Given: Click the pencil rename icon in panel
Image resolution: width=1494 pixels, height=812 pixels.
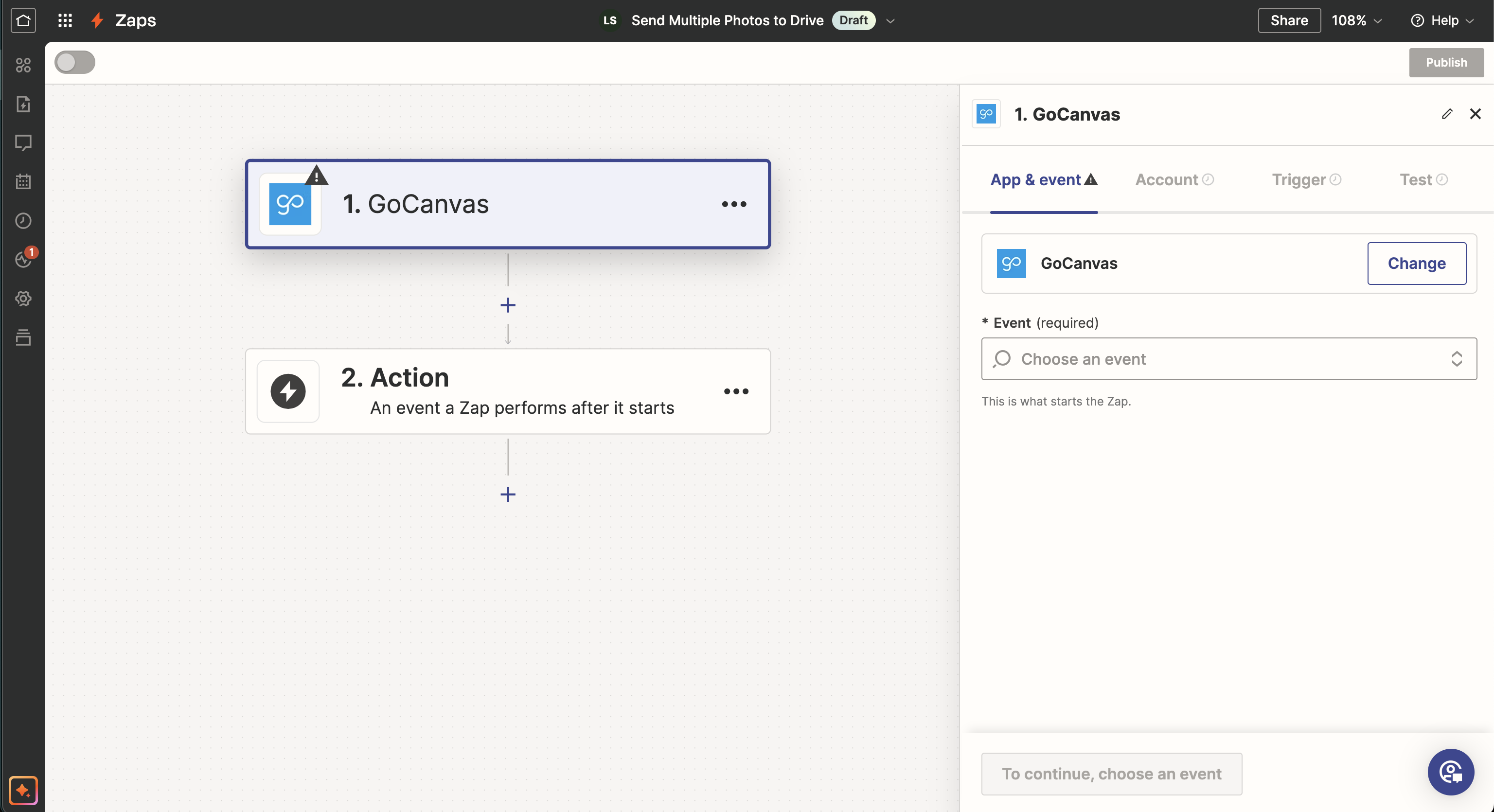Looking at the screenshot, I should point(1447,114).
